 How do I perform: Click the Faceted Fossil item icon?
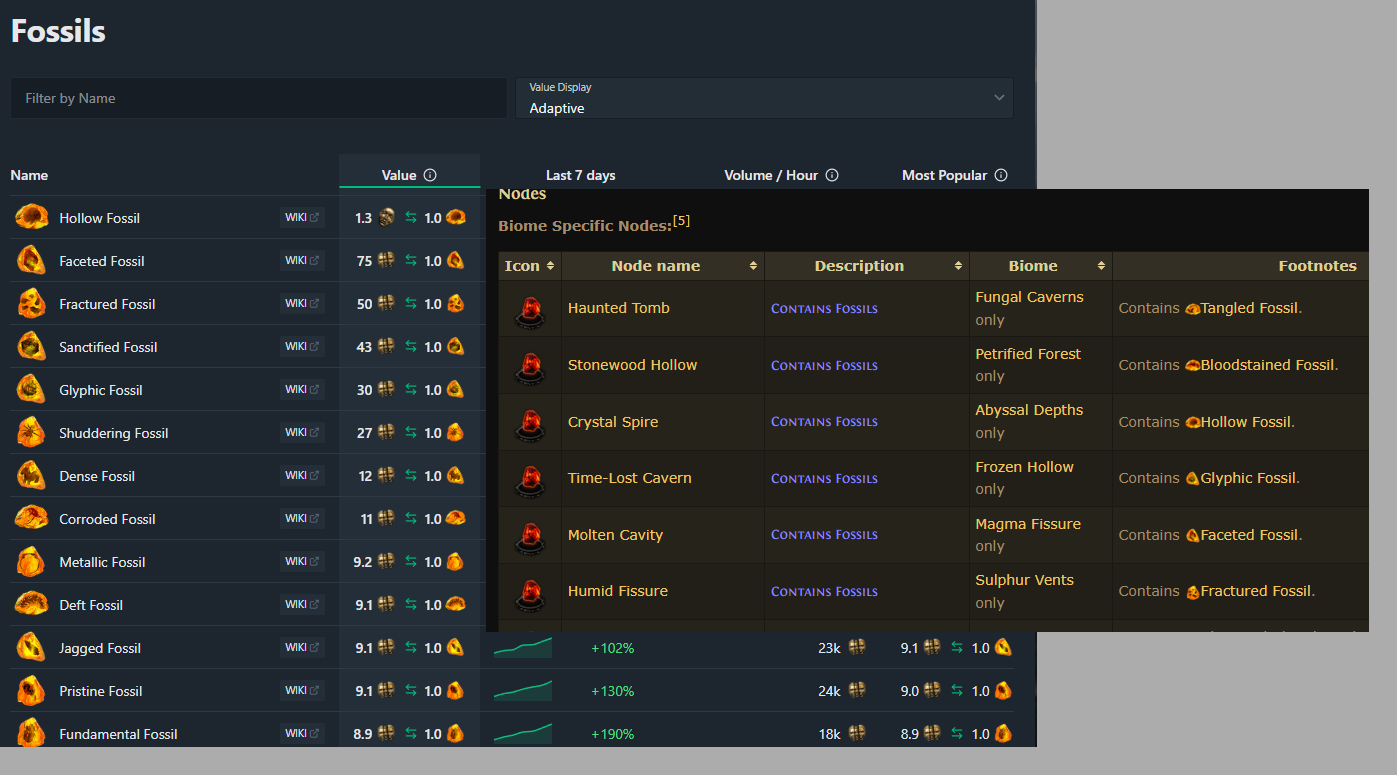32,260
